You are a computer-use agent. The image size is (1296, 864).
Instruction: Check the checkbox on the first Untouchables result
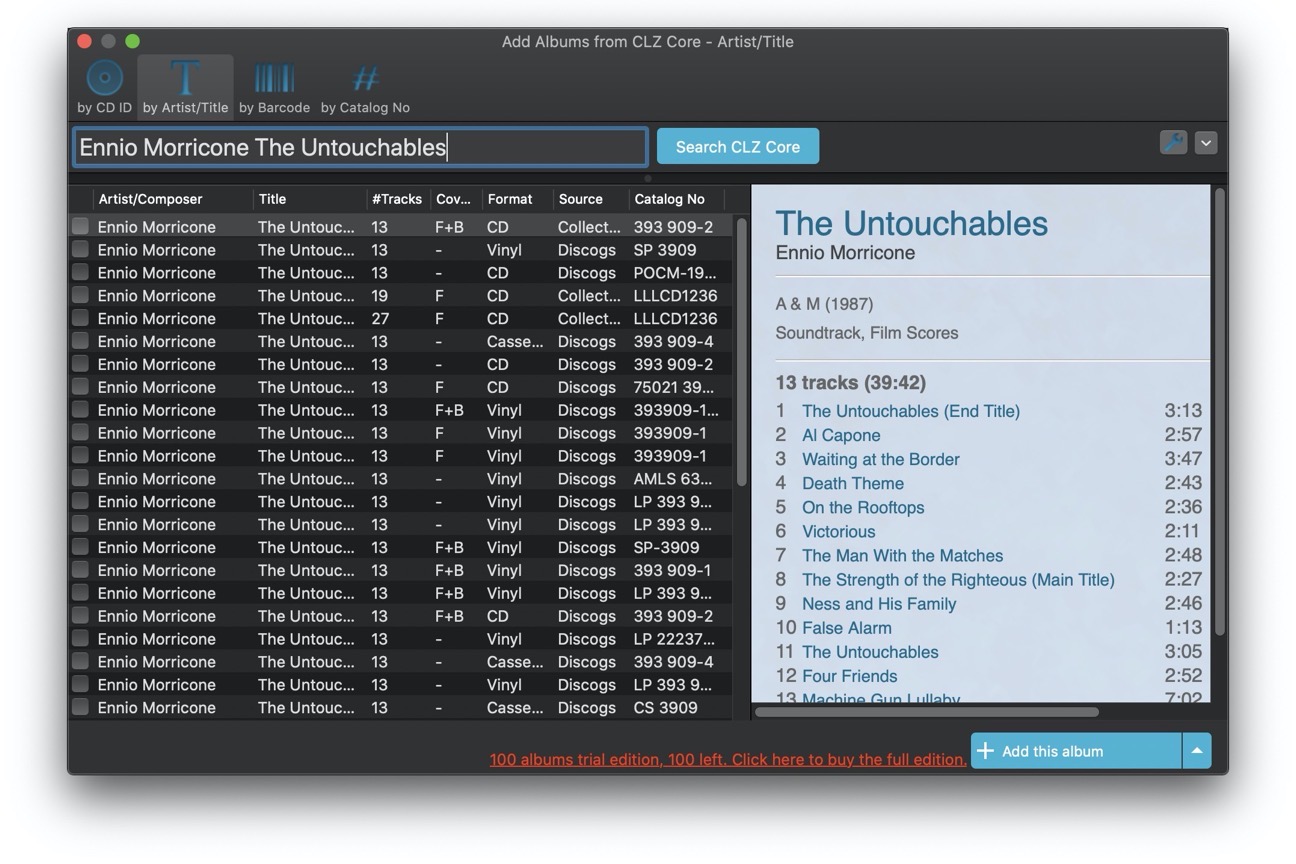click(x=80, y=226)
